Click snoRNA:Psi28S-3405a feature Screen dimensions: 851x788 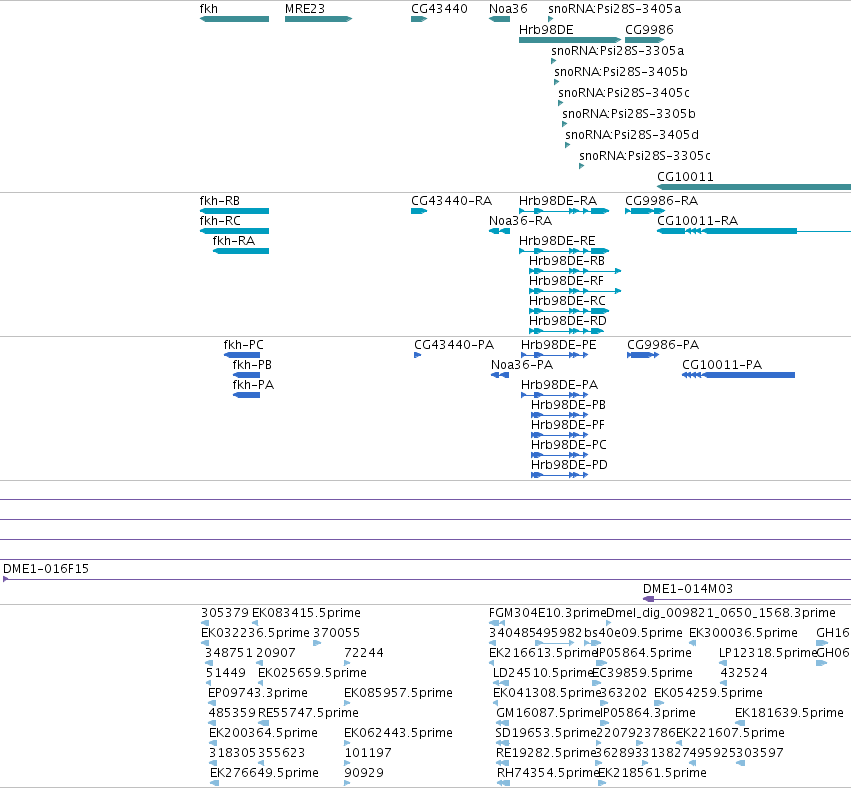coord(551,19)
